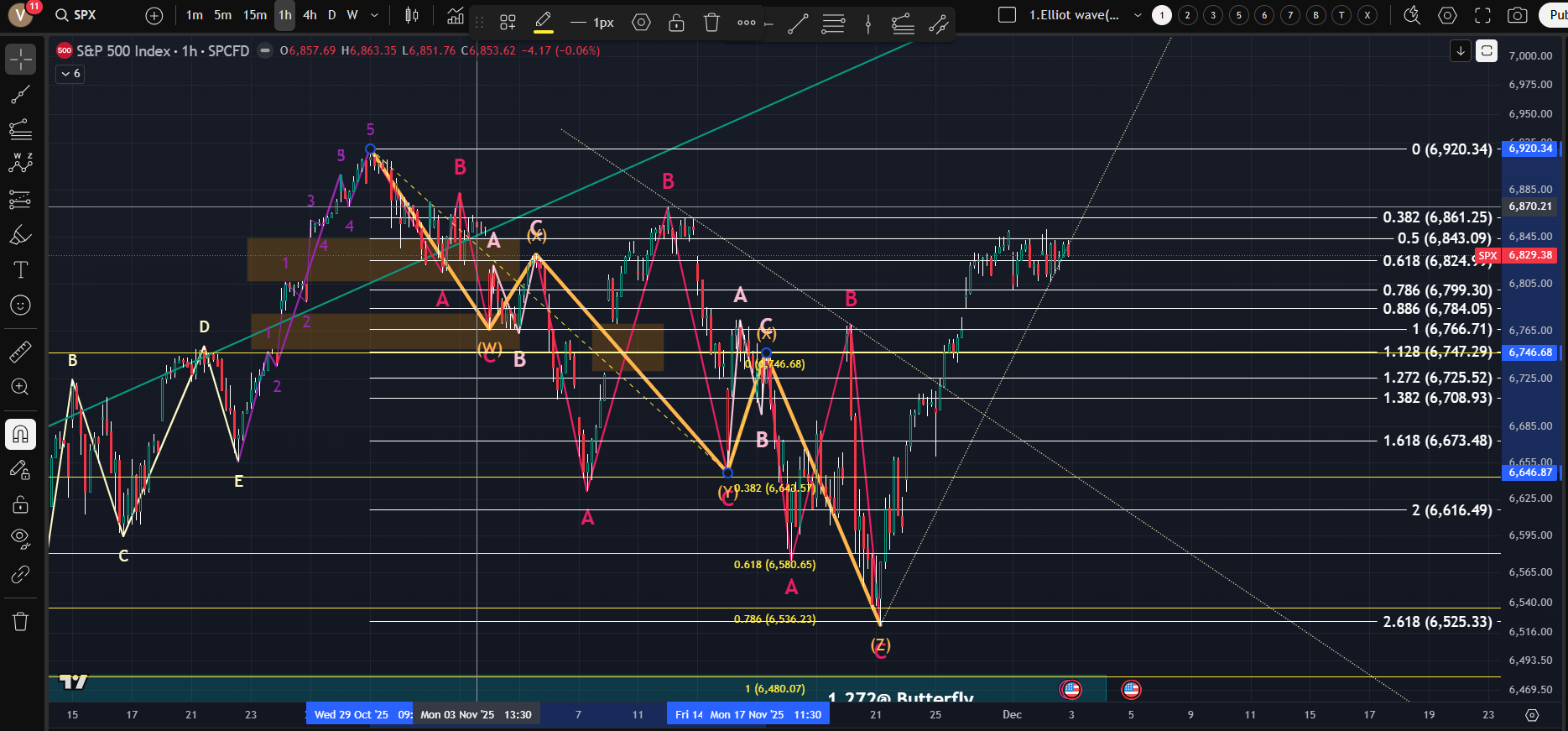Open line color picker pencil swatch
Screen dimensions: 1568x731
click(543, 23)
